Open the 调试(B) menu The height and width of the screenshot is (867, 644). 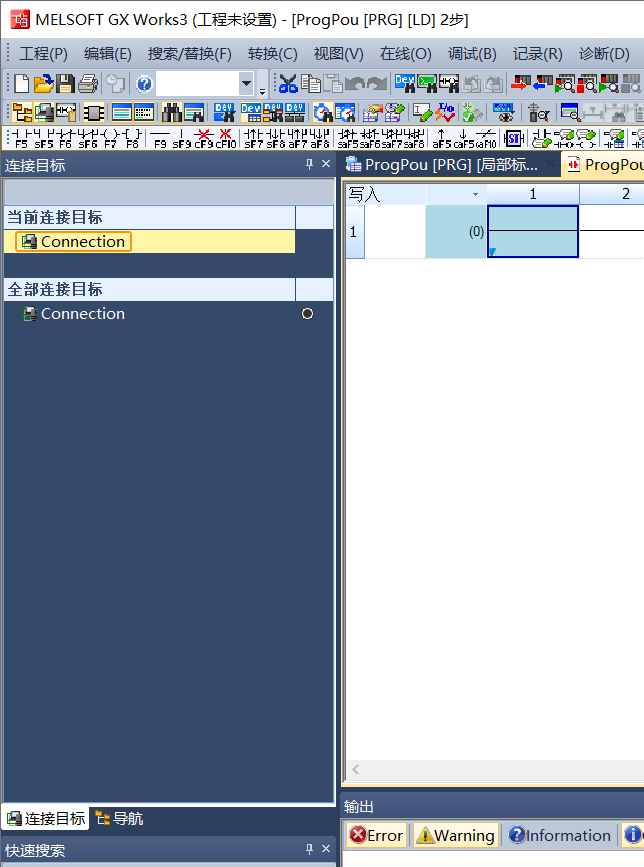tap(472, 54)
